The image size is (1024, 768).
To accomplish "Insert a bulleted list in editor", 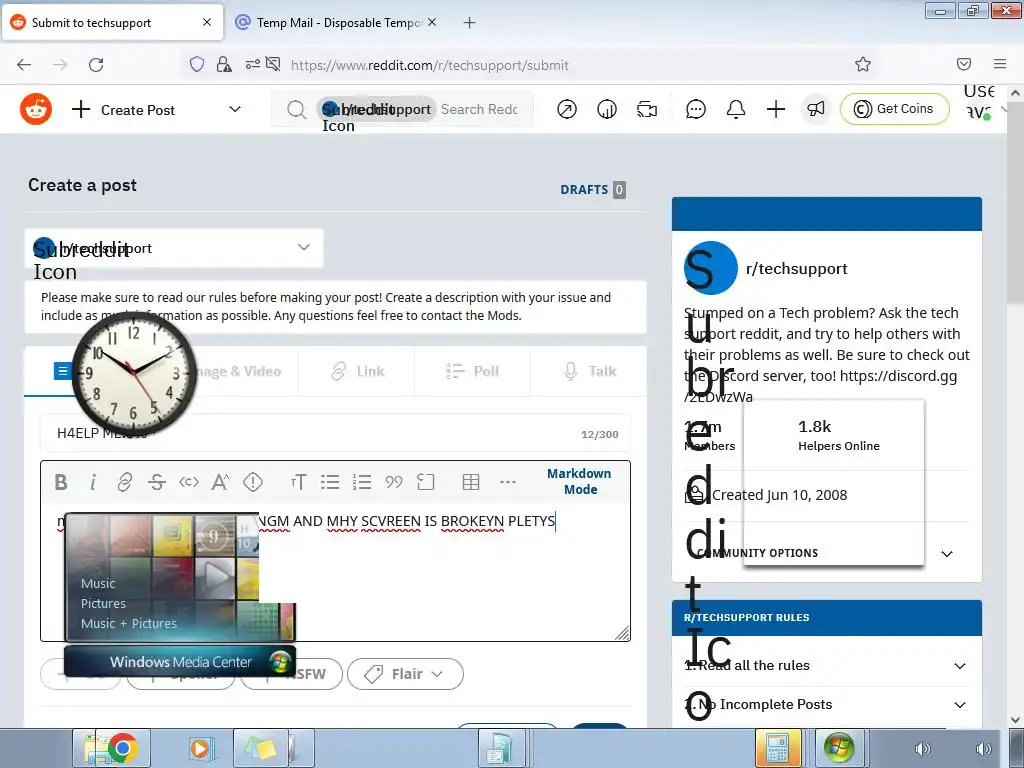I will coord(330,482).
